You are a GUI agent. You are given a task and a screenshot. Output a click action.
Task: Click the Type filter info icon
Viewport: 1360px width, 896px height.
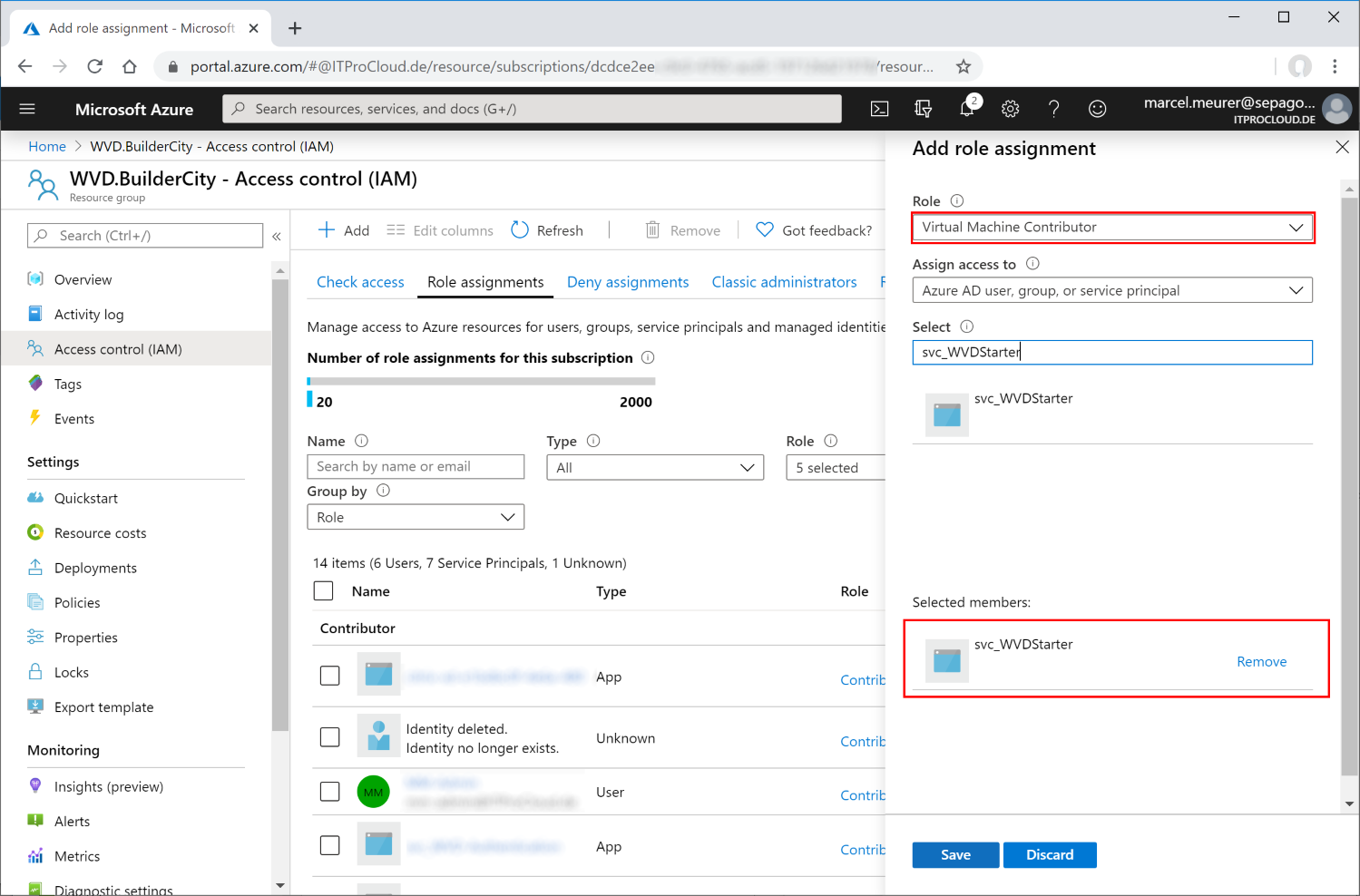[x=593, y=441]
